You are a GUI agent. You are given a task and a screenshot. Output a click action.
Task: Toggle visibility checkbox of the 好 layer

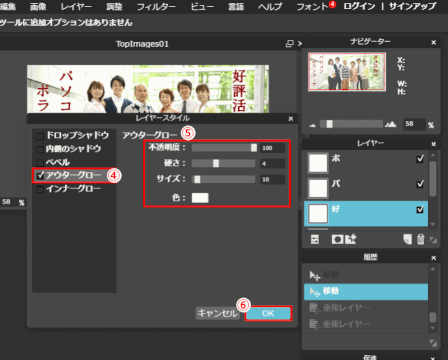[x=420, y=209]
